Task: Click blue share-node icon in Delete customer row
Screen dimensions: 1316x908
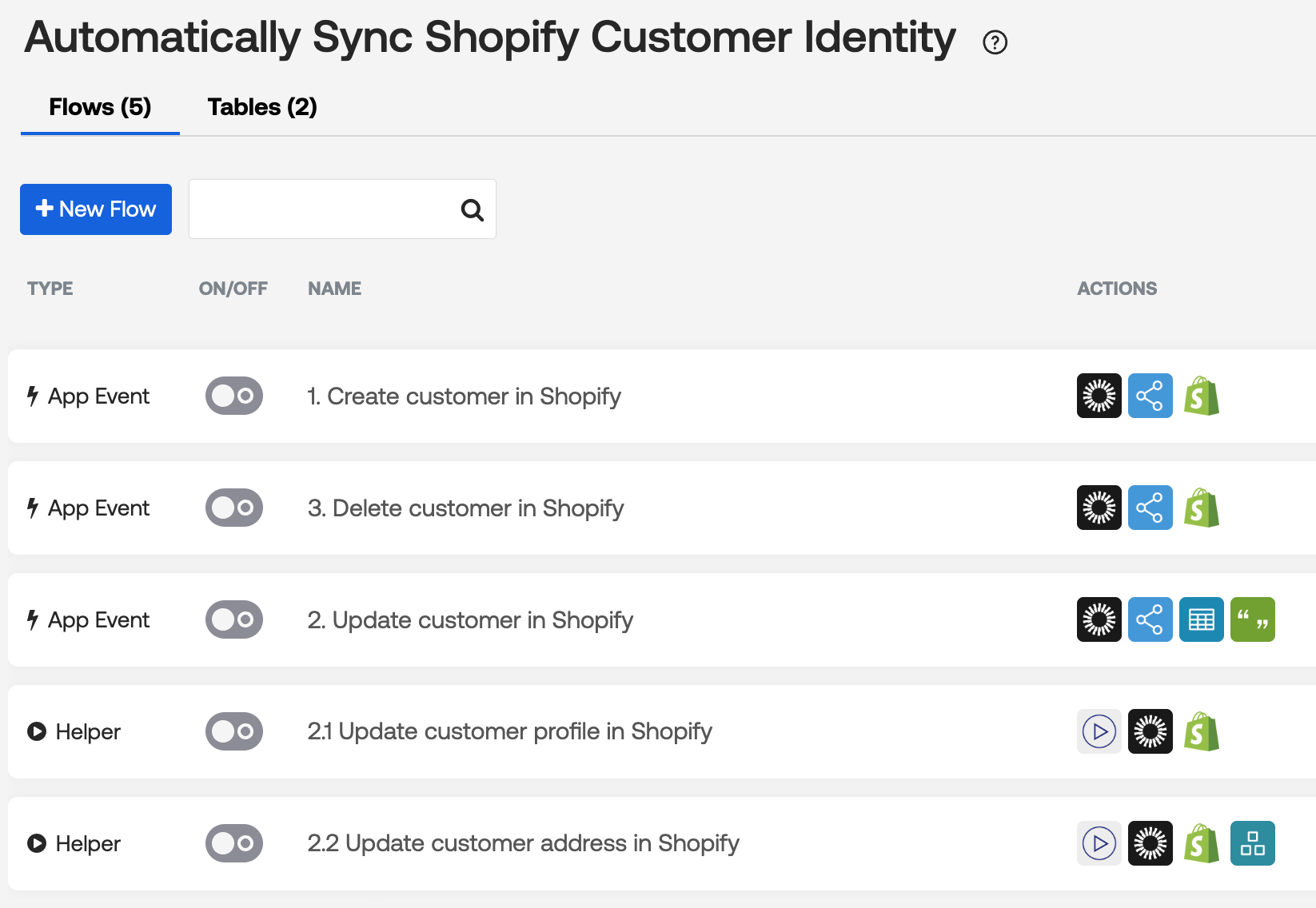Action: tap(1151, 508)
